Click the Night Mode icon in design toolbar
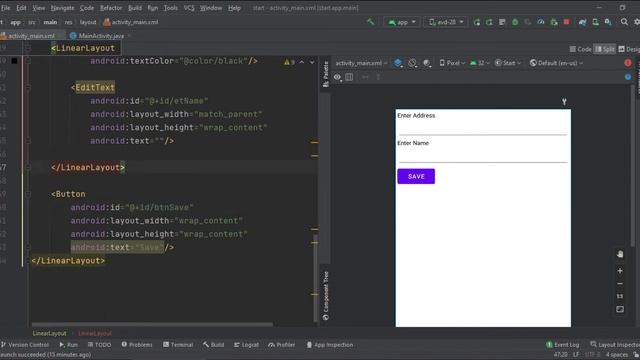 427,63
